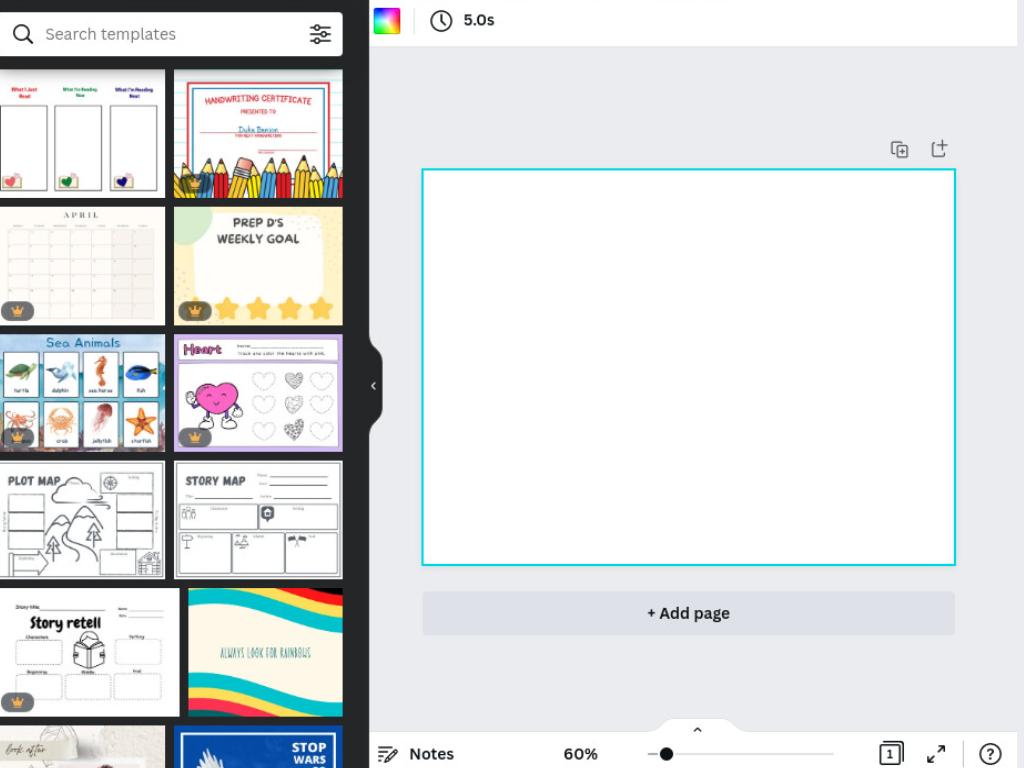Screen dimensions: 1024x768
Task: Open the template filter settings icon
Action: 320,34
